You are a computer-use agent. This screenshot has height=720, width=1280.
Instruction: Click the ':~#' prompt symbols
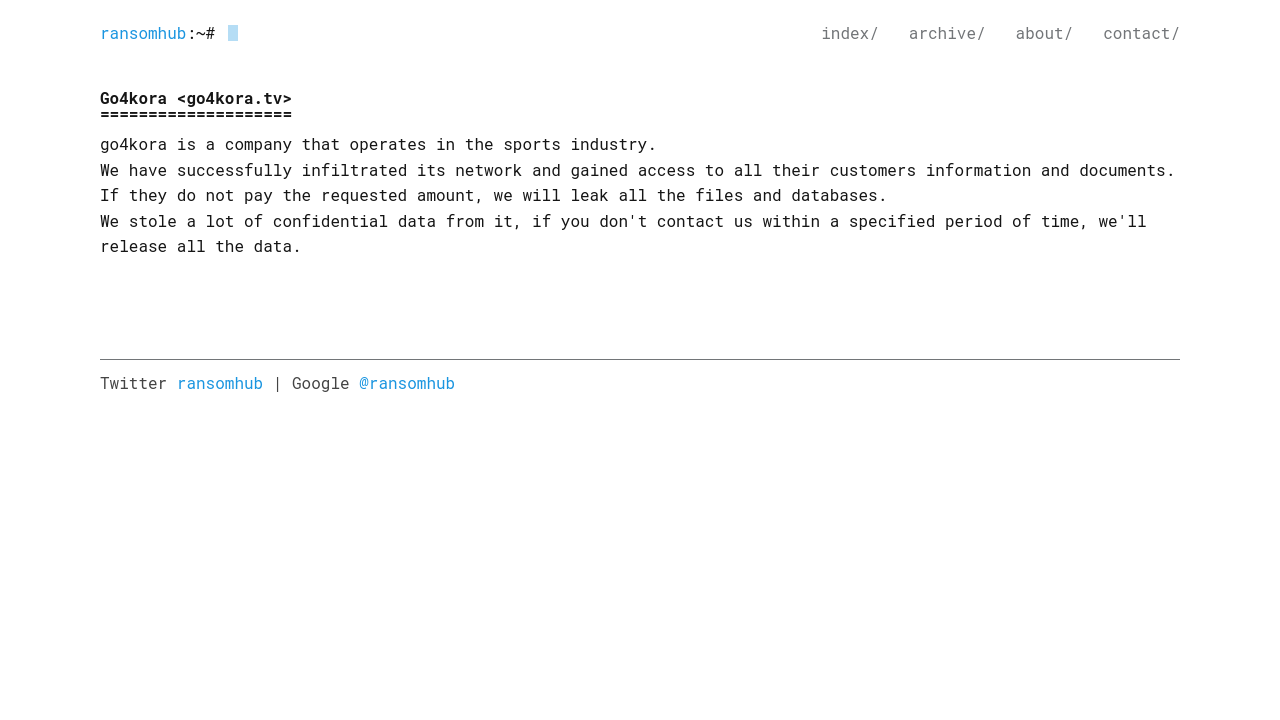pos(201,33)
